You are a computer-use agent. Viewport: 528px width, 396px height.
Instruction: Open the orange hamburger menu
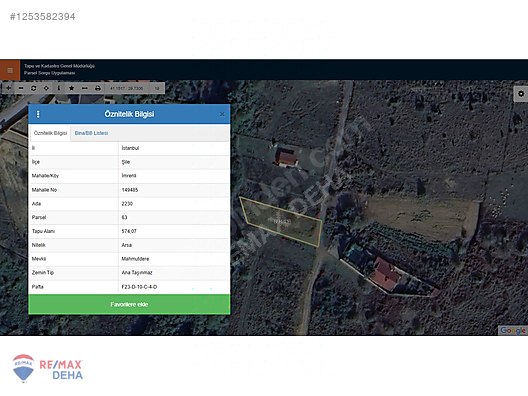coord(10,70)
